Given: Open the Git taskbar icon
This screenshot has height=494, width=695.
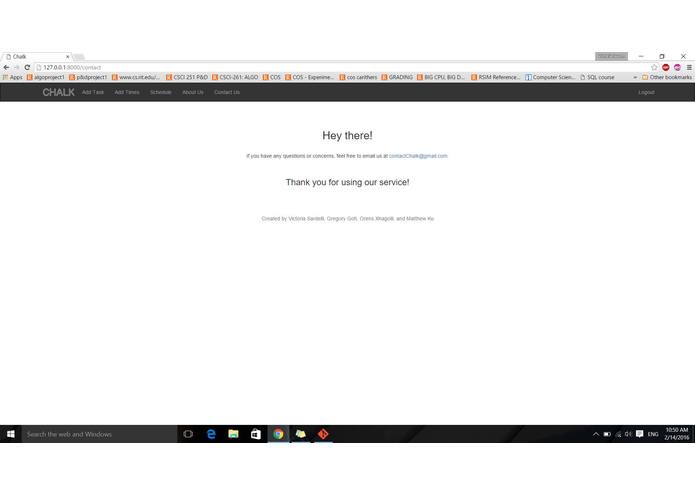Looking at the screenshot, I should (323, 434).
